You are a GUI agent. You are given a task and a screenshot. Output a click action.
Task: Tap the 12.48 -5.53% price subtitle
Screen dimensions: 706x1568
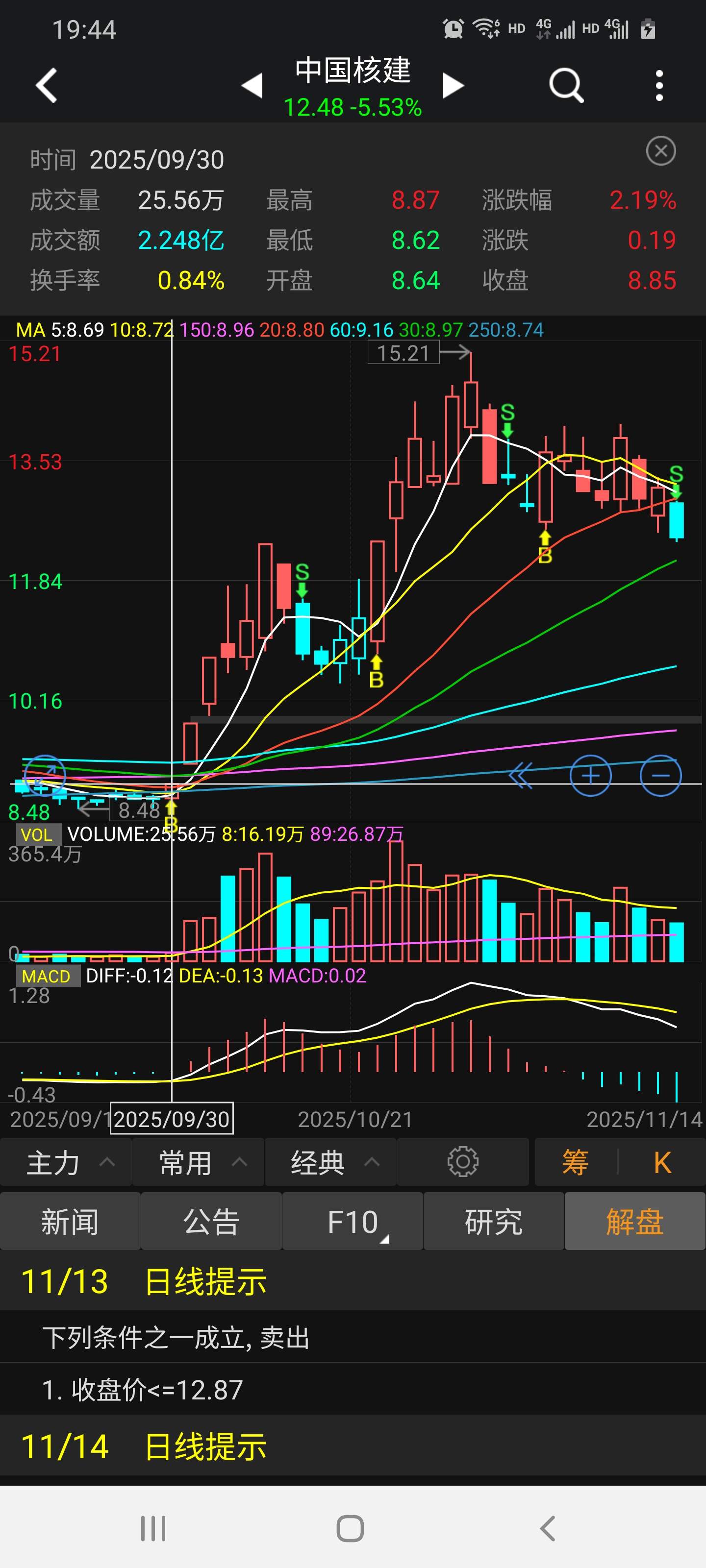[x=353, y=108]
